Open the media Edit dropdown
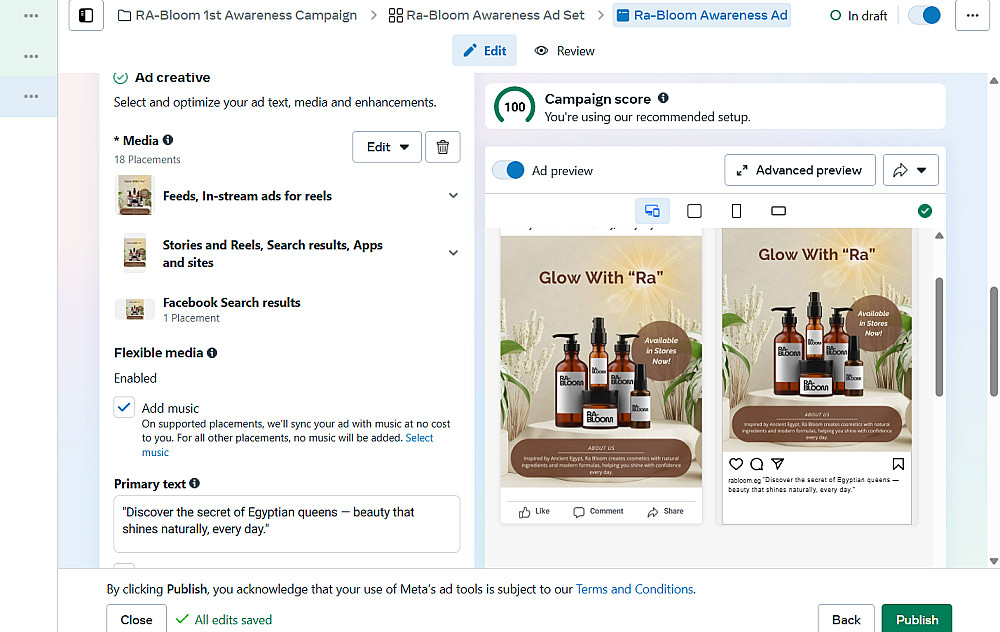The width and height of the screenshot is (1000, 632). pos(387,147)
